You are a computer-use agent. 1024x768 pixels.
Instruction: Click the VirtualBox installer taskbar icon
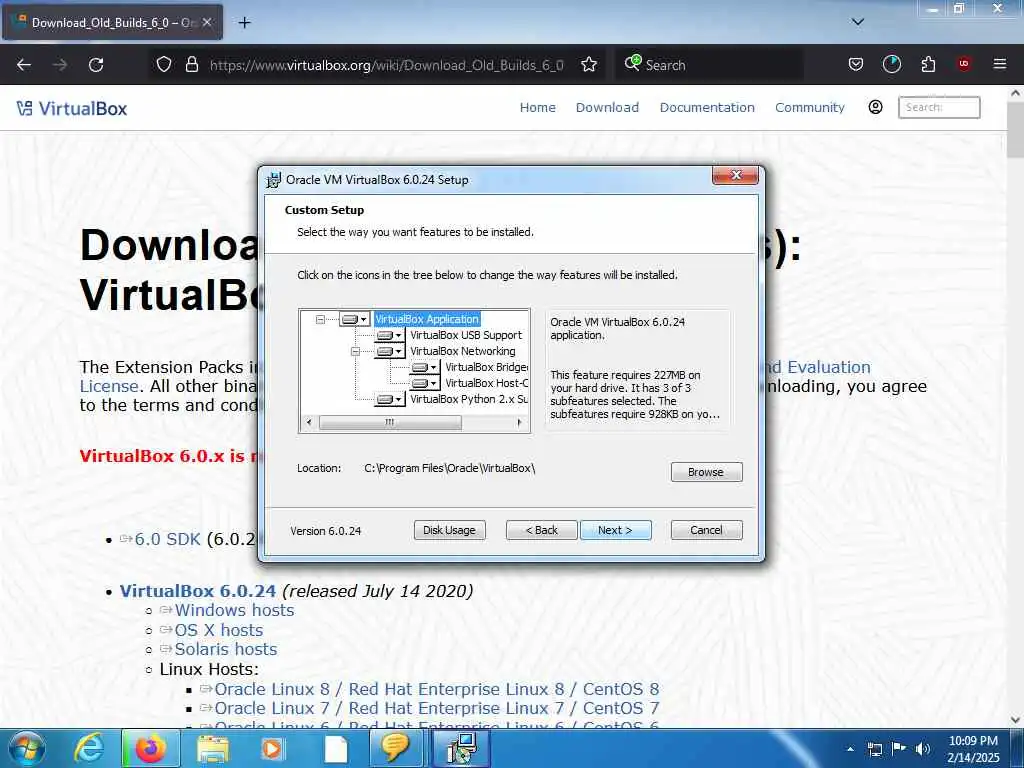point(462,748)
